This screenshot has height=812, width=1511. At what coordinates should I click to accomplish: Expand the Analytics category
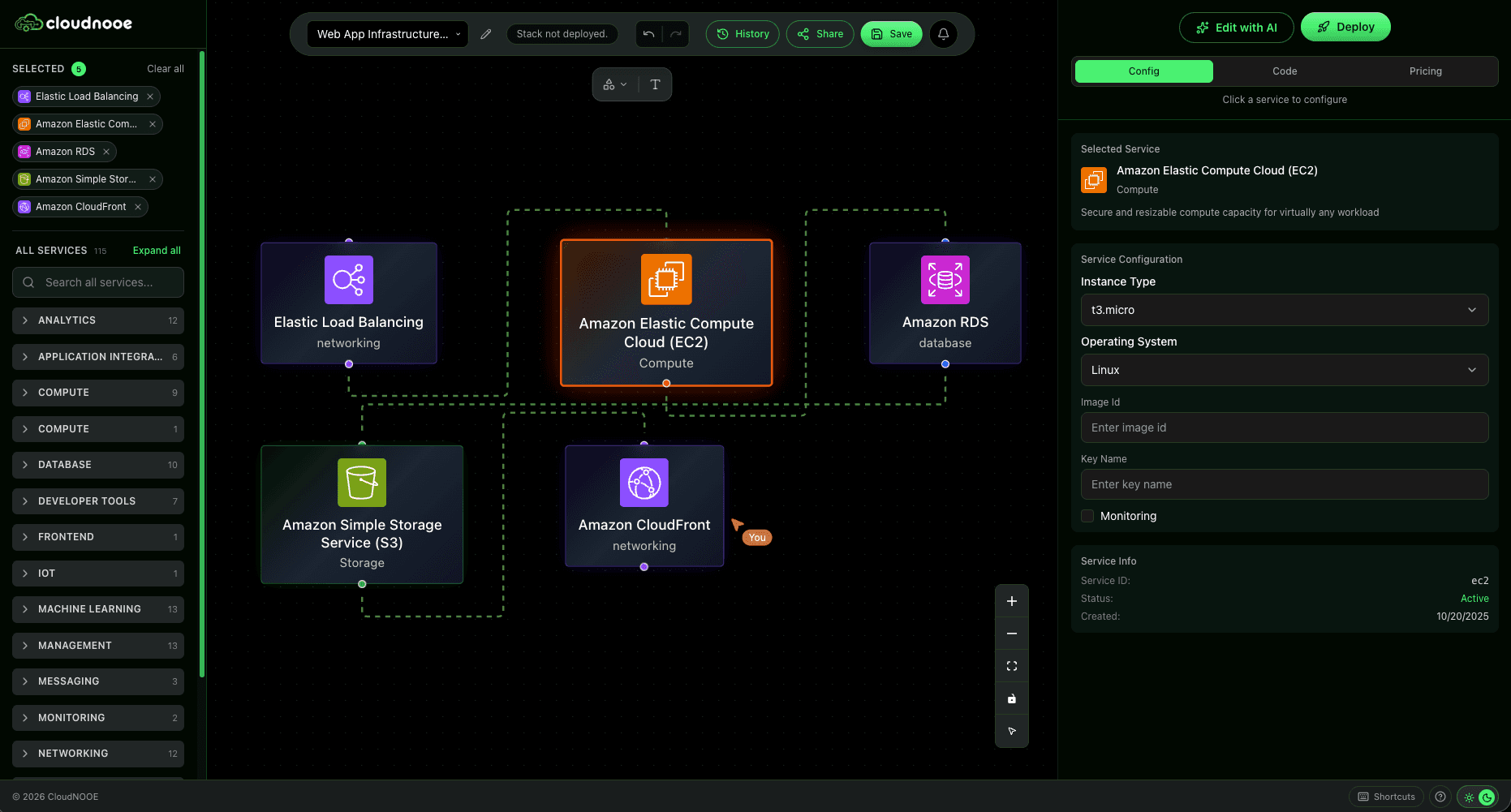[98, 320]
